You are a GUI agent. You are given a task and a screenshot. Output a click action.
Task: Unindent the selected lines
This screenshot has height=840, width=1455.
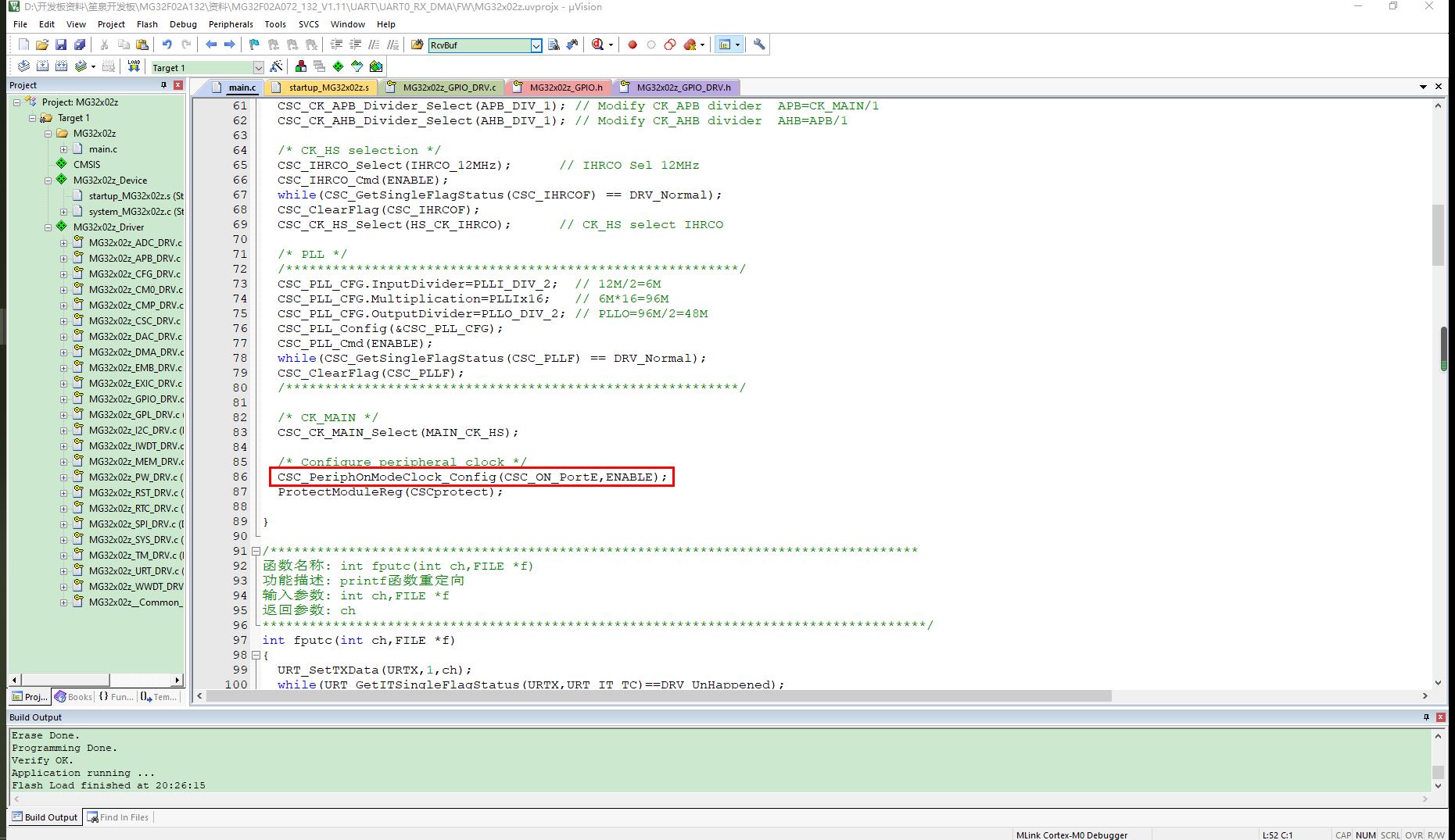click(355, 45)
